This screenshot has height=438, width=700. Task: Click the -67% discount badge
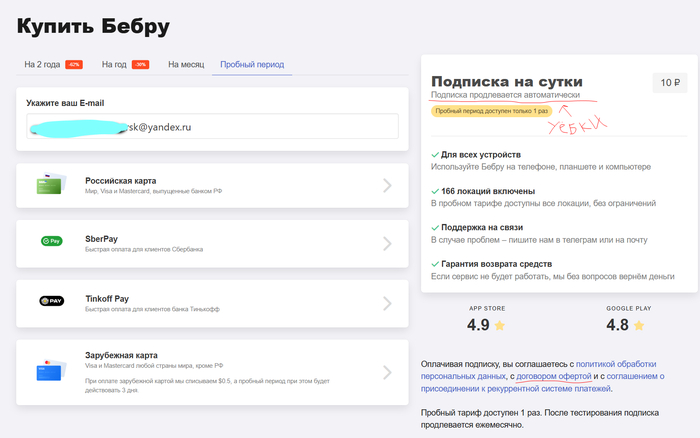pos(74,65)
